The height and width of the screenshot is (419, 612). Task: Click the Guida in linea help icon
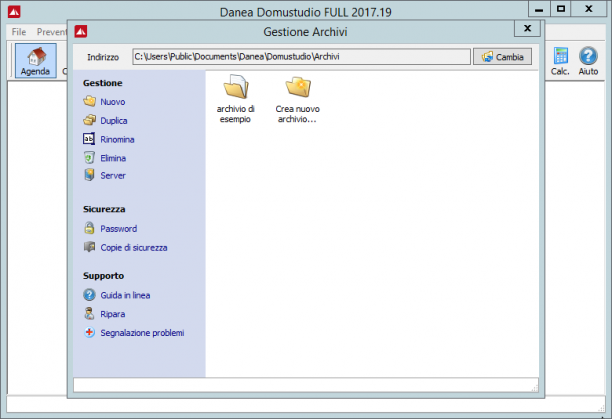point(89,295)
